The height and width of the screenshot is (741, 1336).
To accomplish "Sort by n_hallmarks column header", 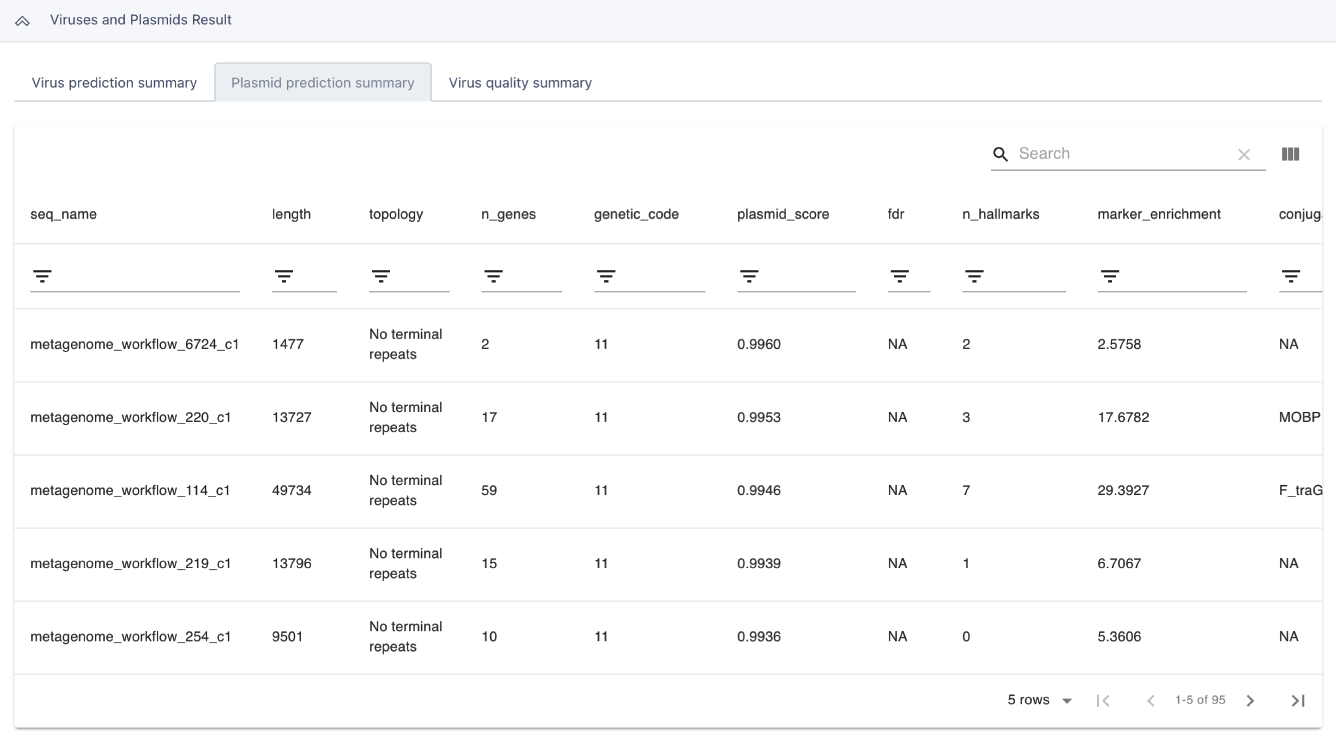I will pos(1000,214).
